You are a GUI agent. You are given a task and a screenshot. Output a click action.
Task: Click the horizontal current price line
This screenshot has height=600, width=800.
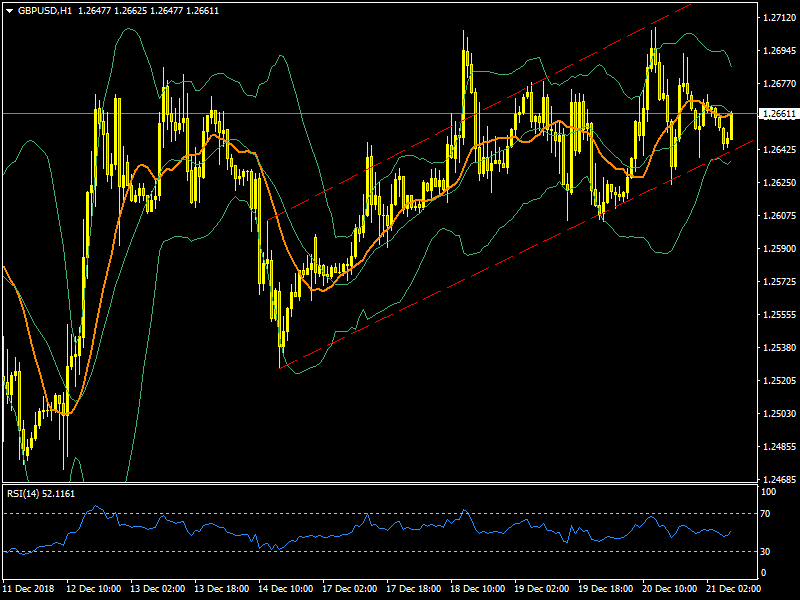click(400, 114)
